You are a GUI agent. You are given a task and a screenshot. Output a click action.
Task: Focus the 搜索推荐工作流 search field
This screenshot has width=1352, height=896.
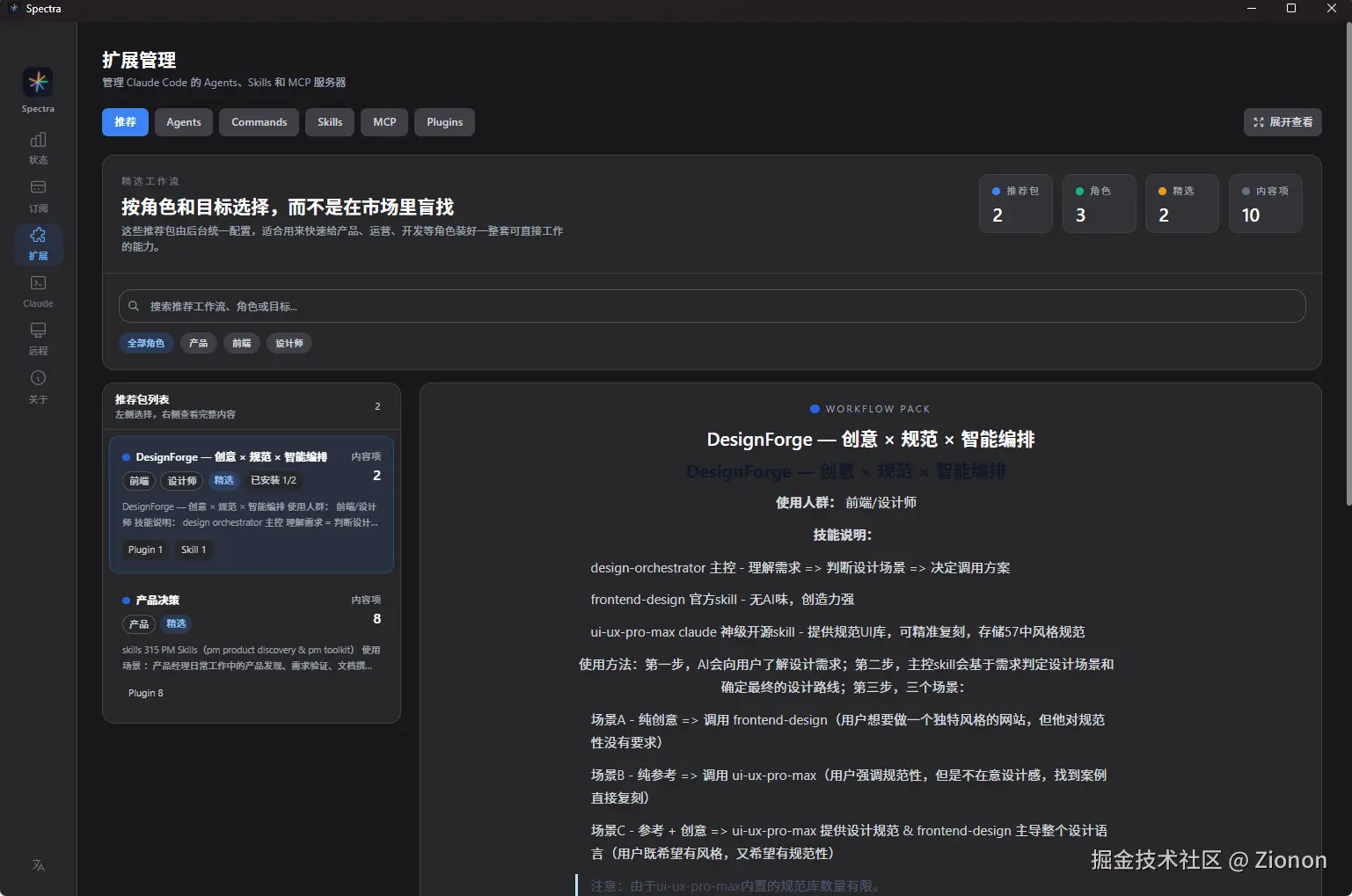point(712,306)
